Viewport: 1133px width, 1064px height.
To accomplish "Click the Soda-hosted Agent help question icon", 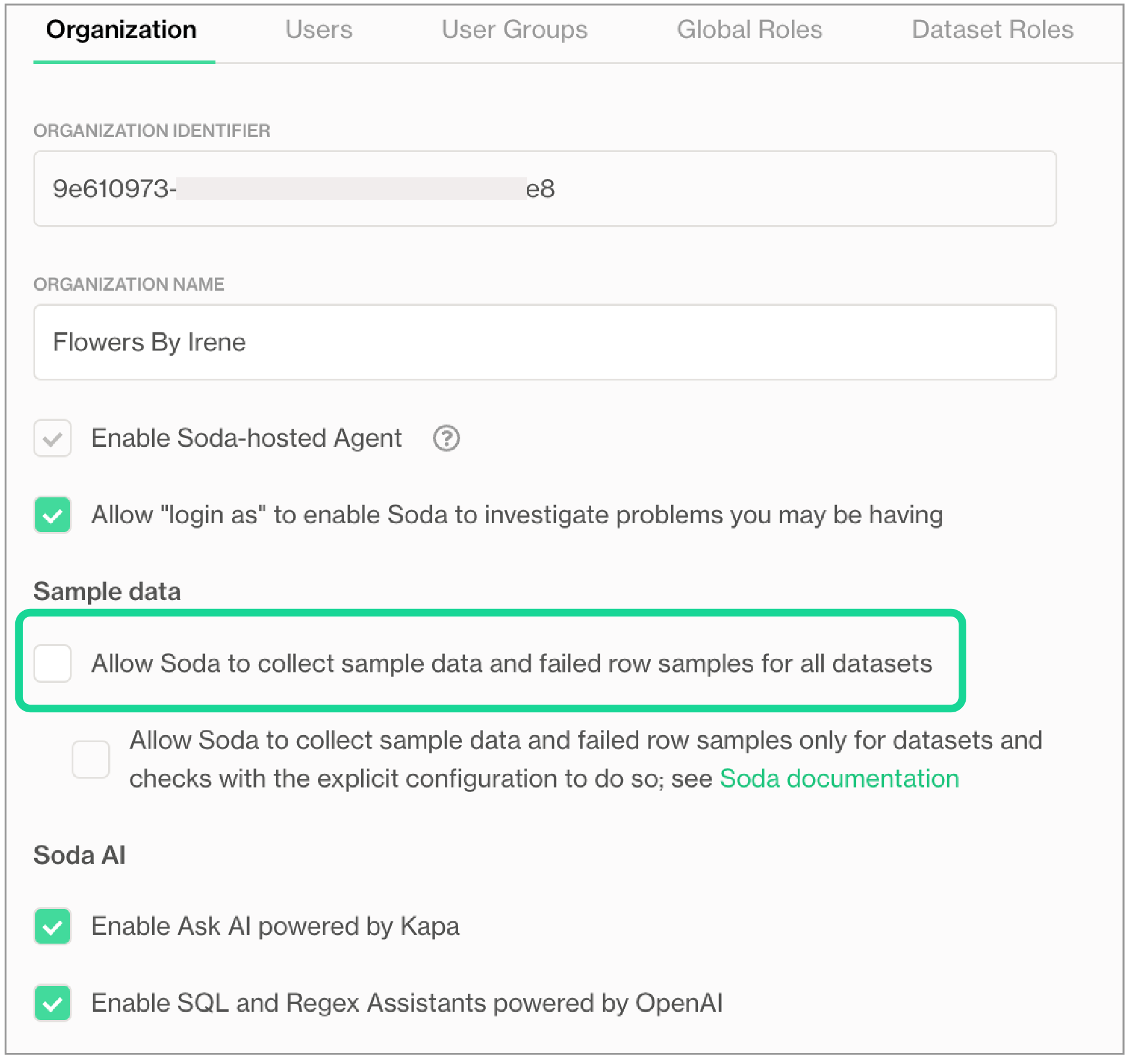I will 446,438.
